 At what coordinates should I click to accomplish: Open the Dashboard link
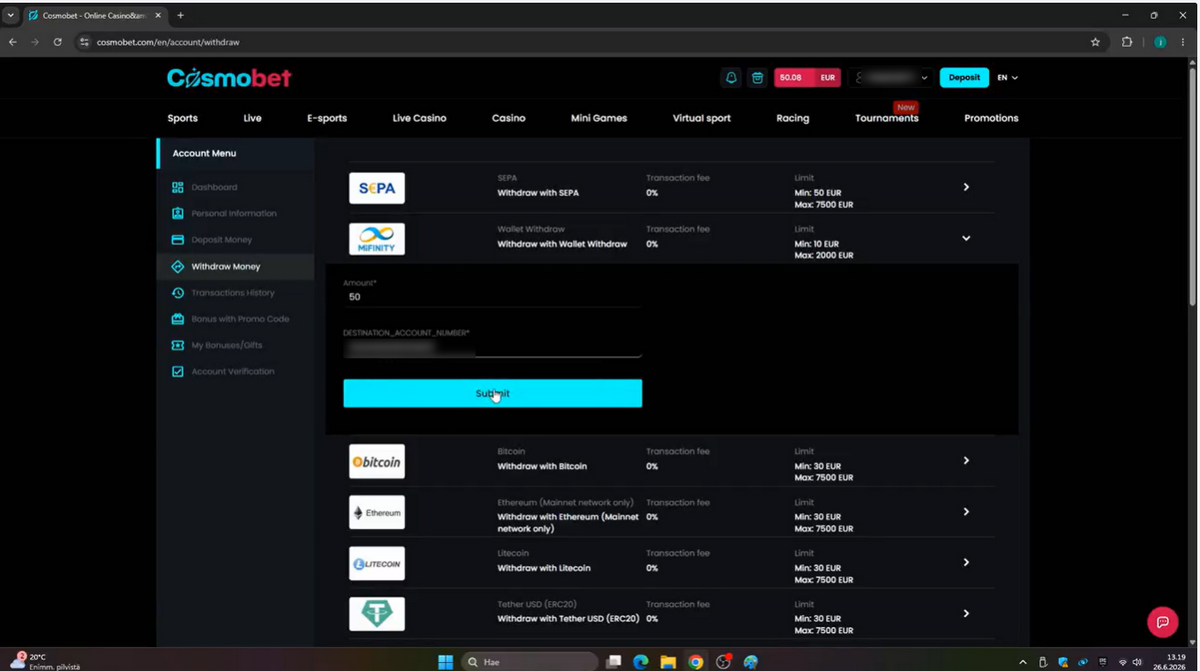[x=214, y=187]
